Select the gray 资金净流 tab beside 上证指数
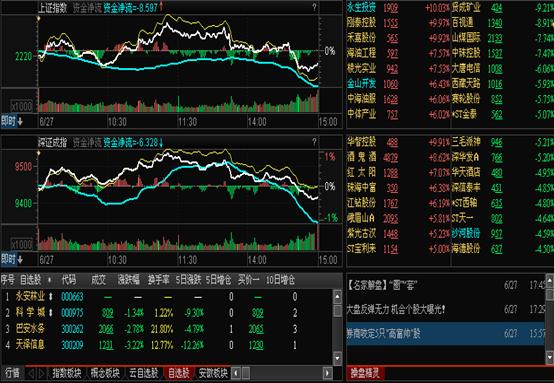554x383 pixels. pos(87,8)
